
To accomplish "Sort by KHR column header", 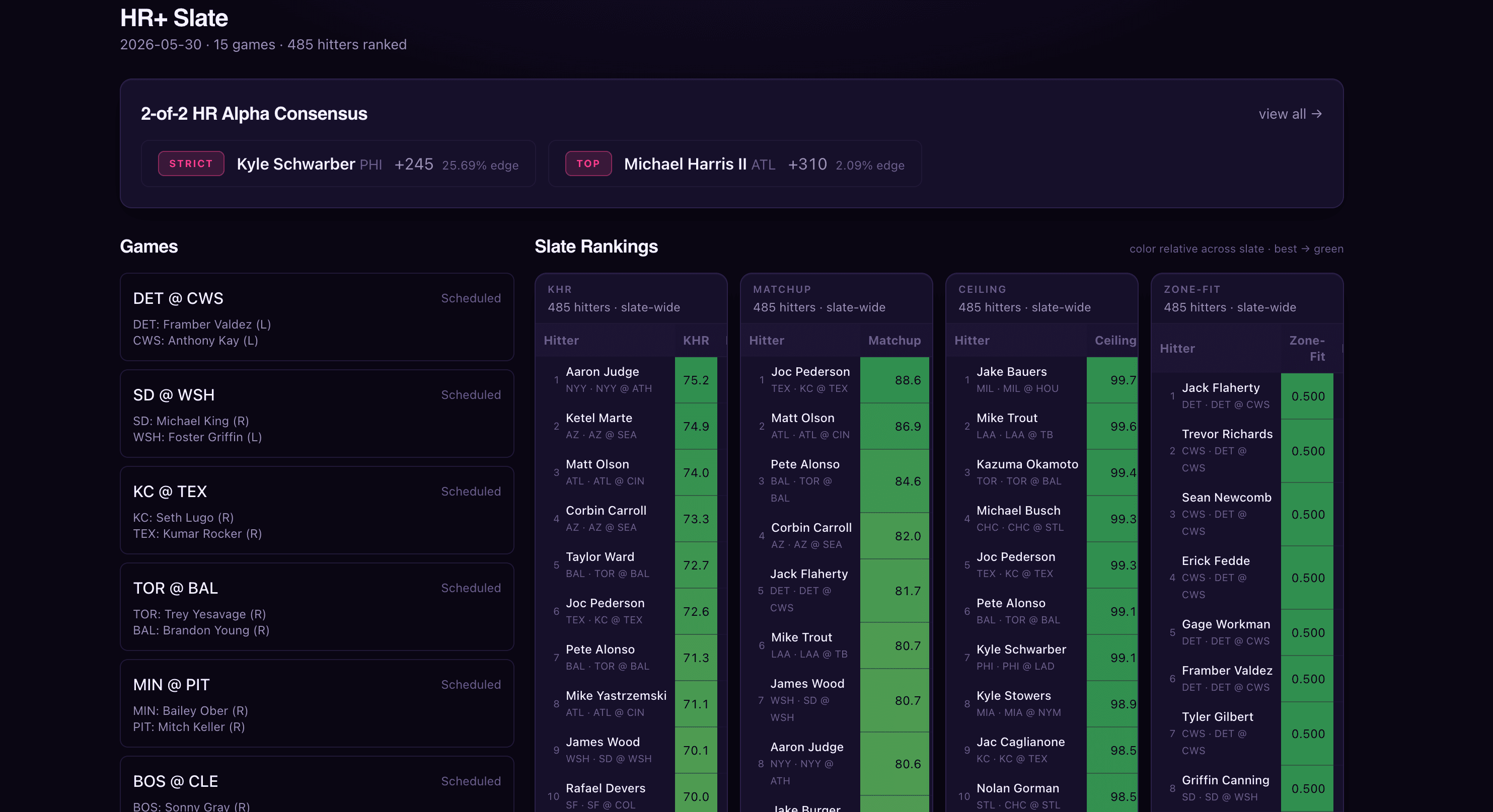I will click(696, 341).
